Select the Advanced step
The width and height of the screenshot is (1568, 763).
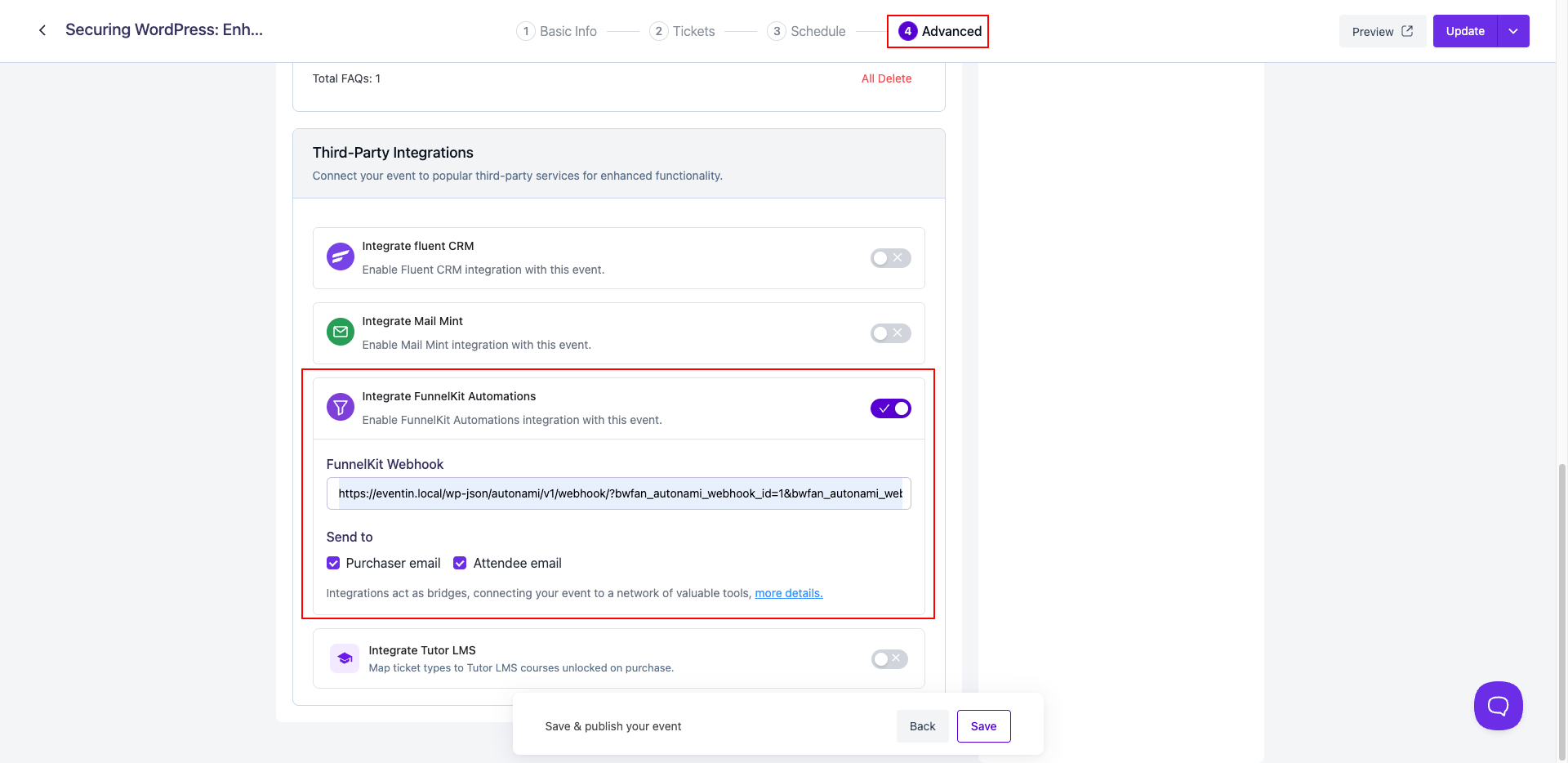[940, 31]
